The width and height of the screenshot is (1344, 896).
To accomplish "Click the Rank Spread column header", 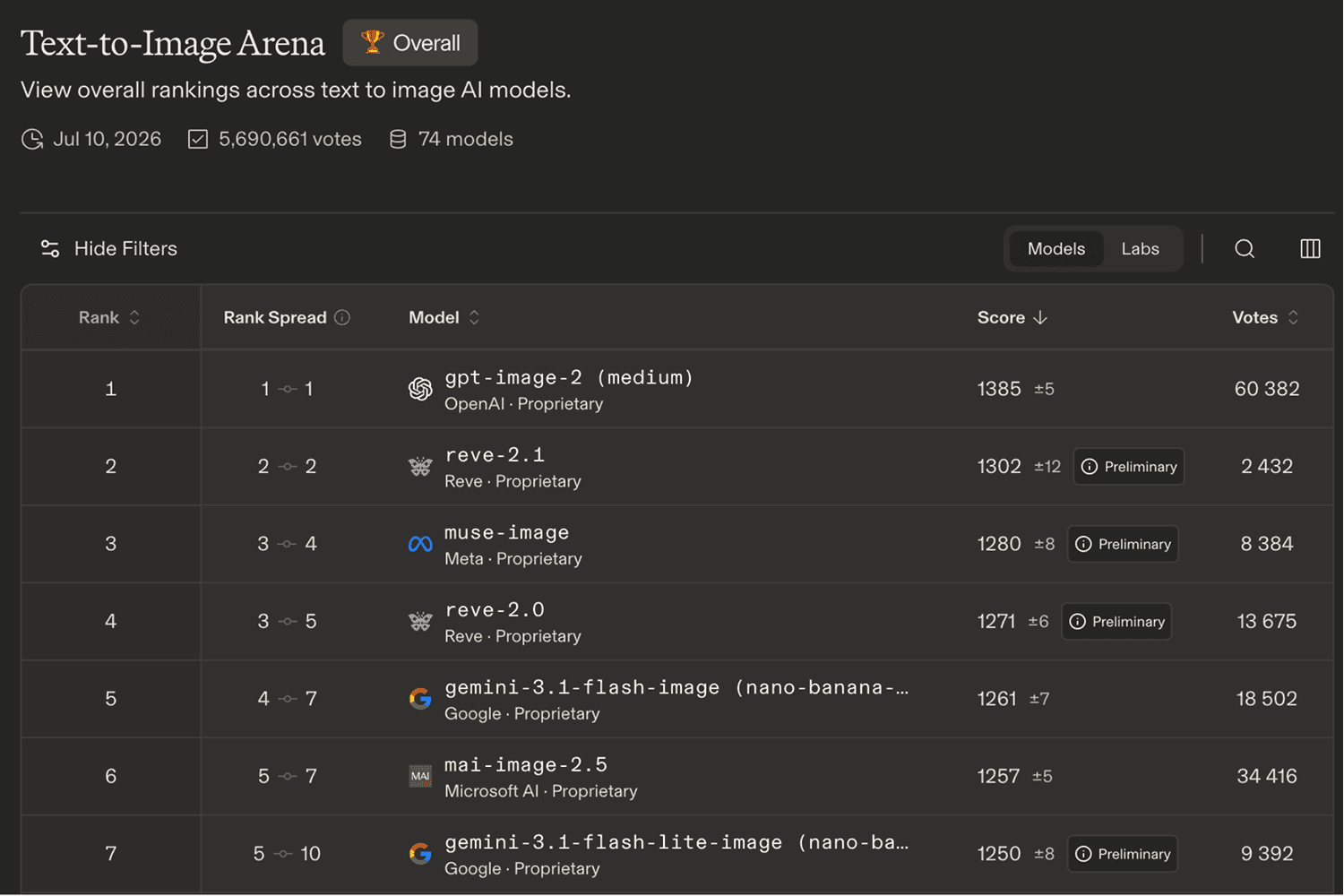I will tap(275, 317).
